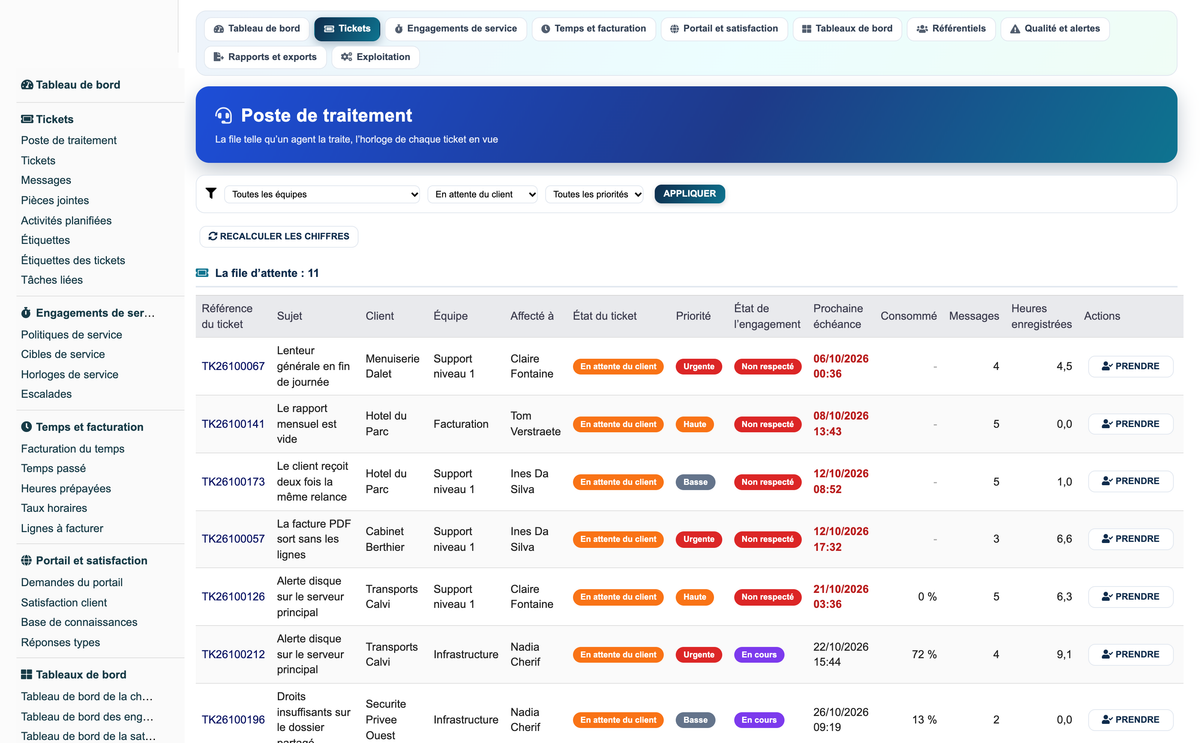
Task: Click RECALCULER LES CHIFFRES button
Action: pos(279,237)
